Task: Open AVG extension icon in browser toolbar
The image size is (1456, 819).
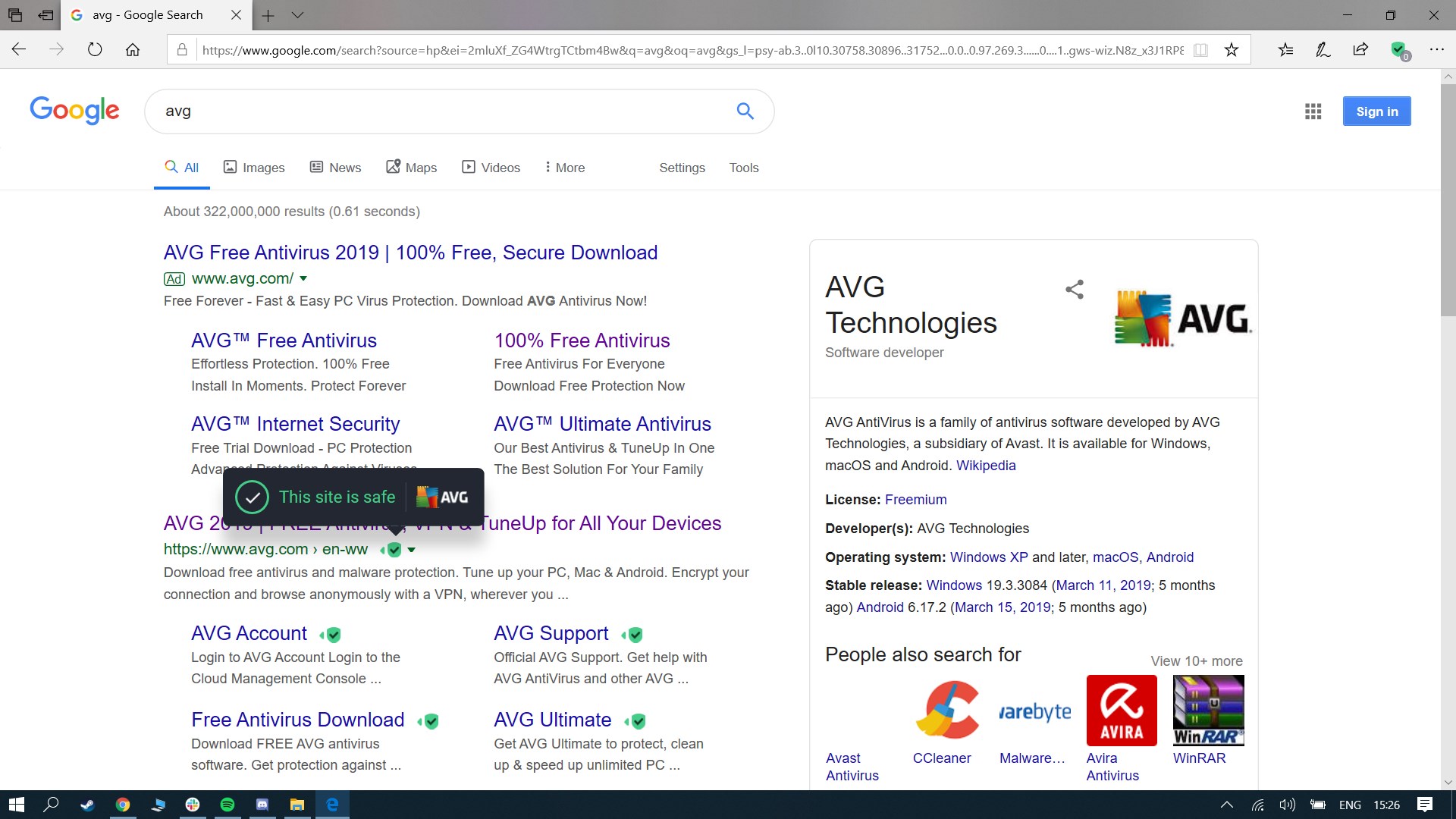Action: click(x=1398, y=50)
